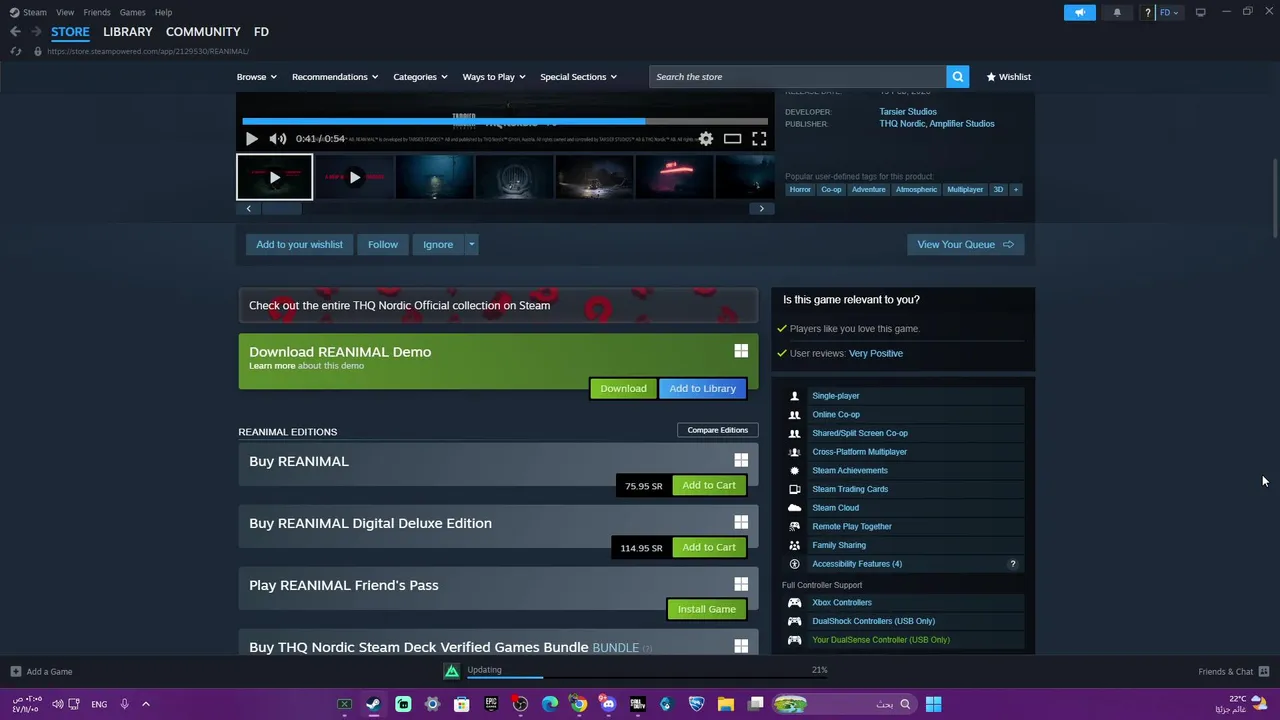Open the View menu
This screenshot has height=720, width=1280.
point(65,12)
